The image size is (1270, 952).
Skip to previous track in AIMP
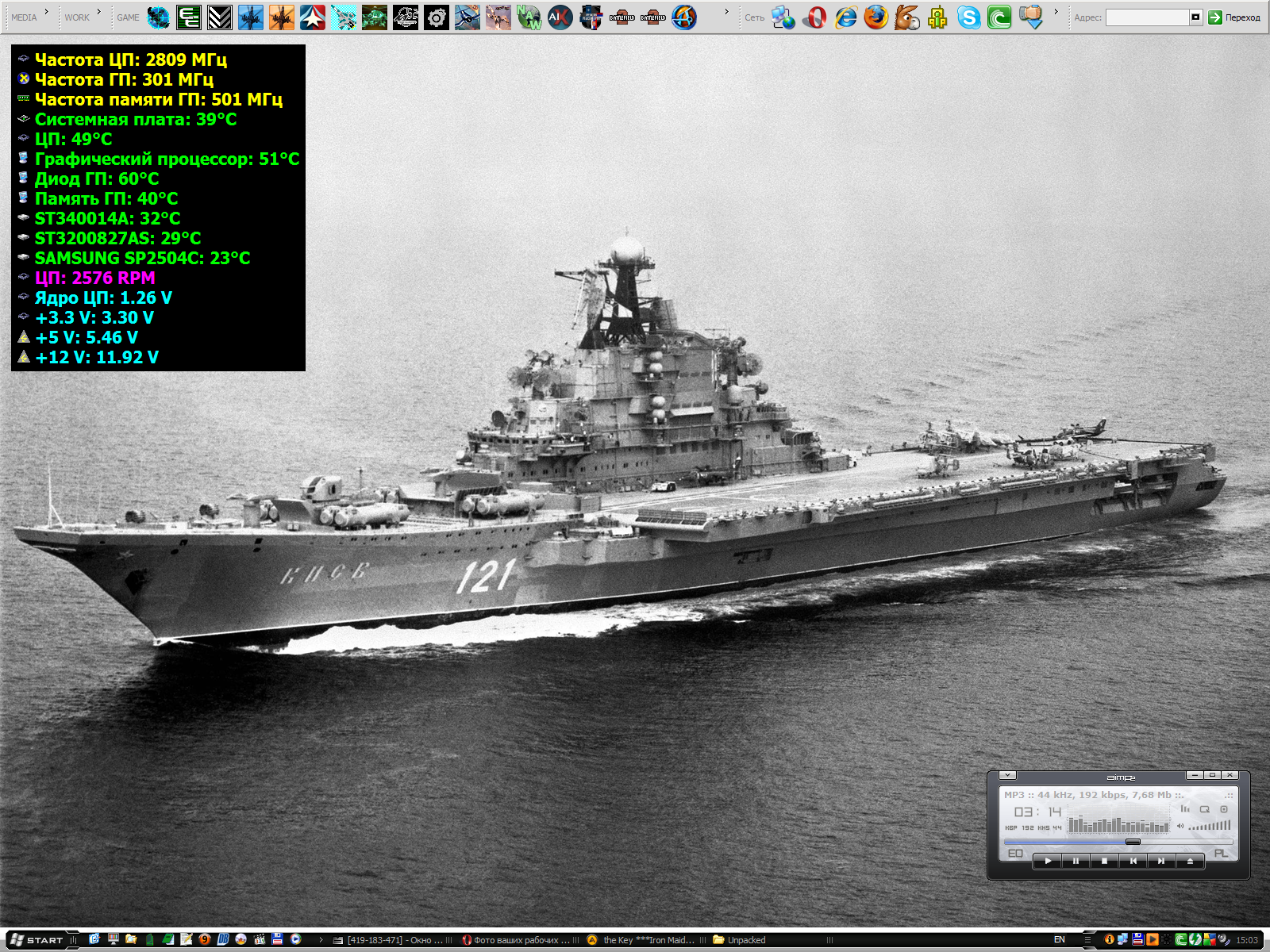[1133, 861]
